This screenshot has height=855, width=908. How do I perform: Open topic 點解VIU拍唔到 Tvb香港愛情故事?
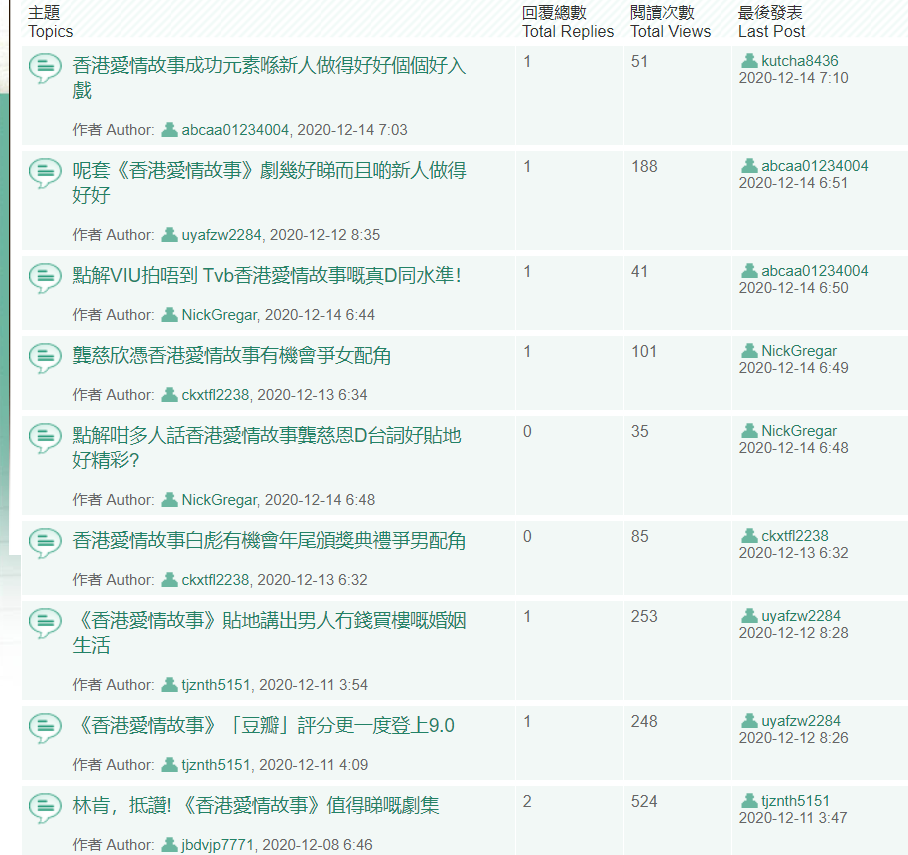coord(267,276)
